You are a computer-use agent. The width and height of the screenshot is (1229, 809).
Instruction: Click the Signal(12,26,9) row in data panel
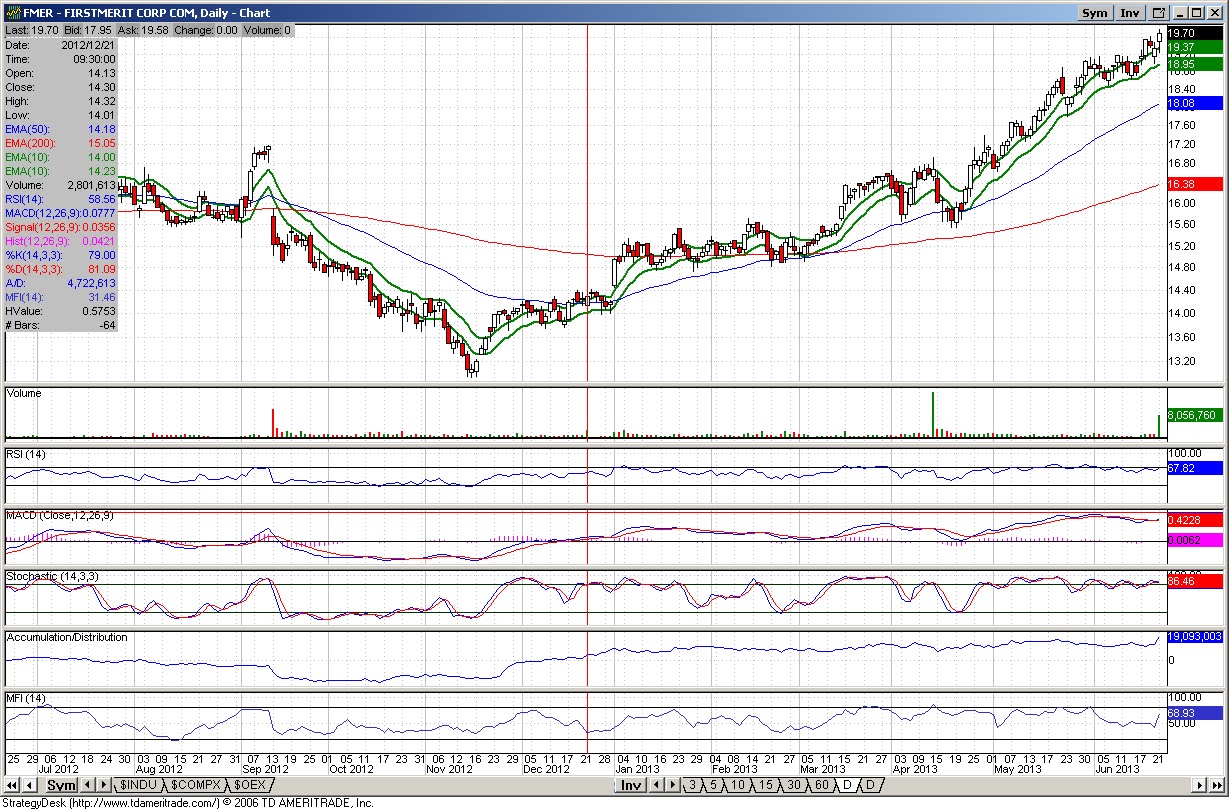click(61, 227)
